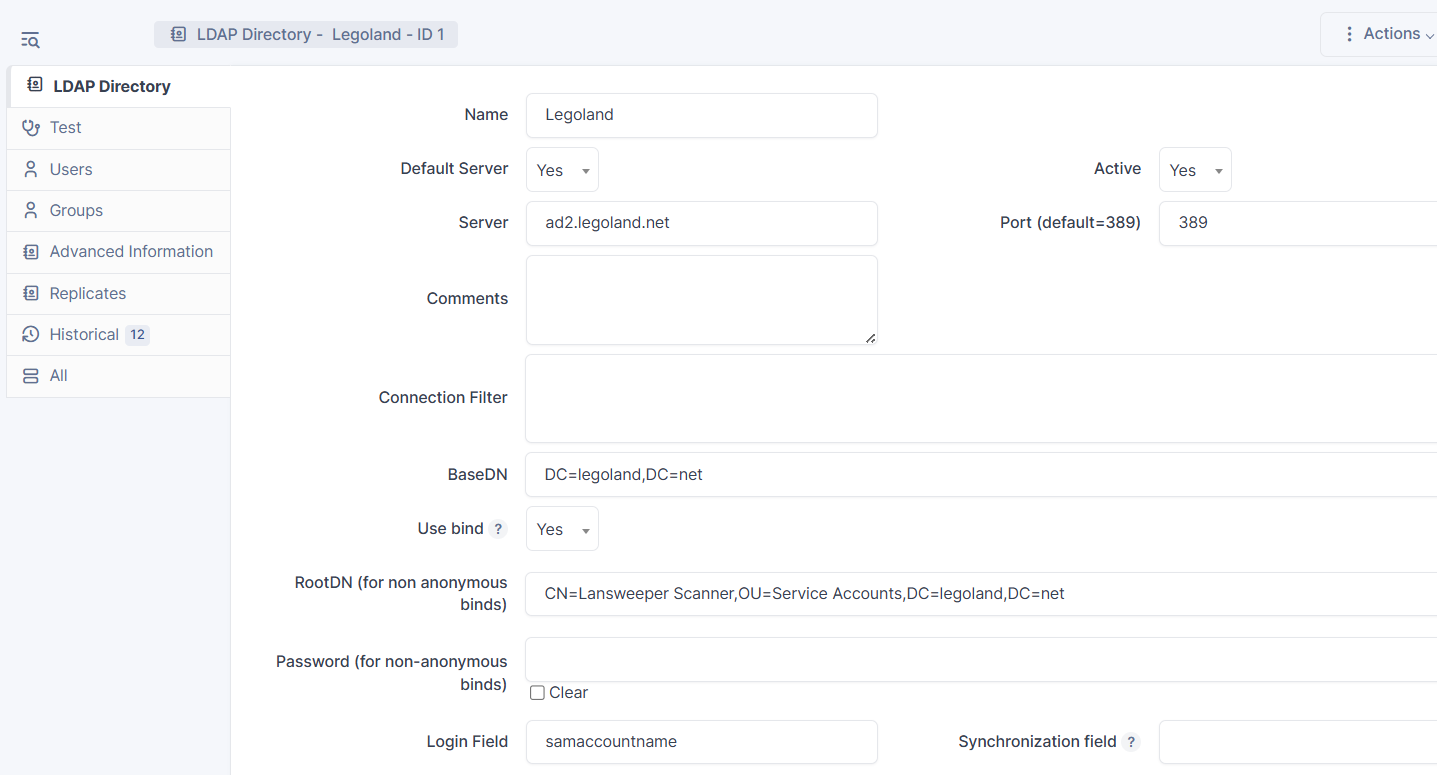Open the Active Yes dropdown

[x=1194, y=170]
